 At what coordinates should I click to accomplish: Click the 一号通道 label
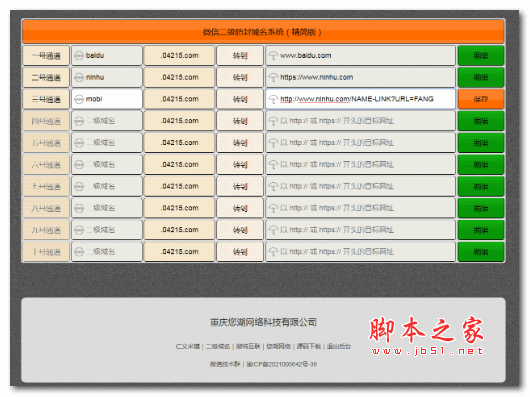pos(46,55)
